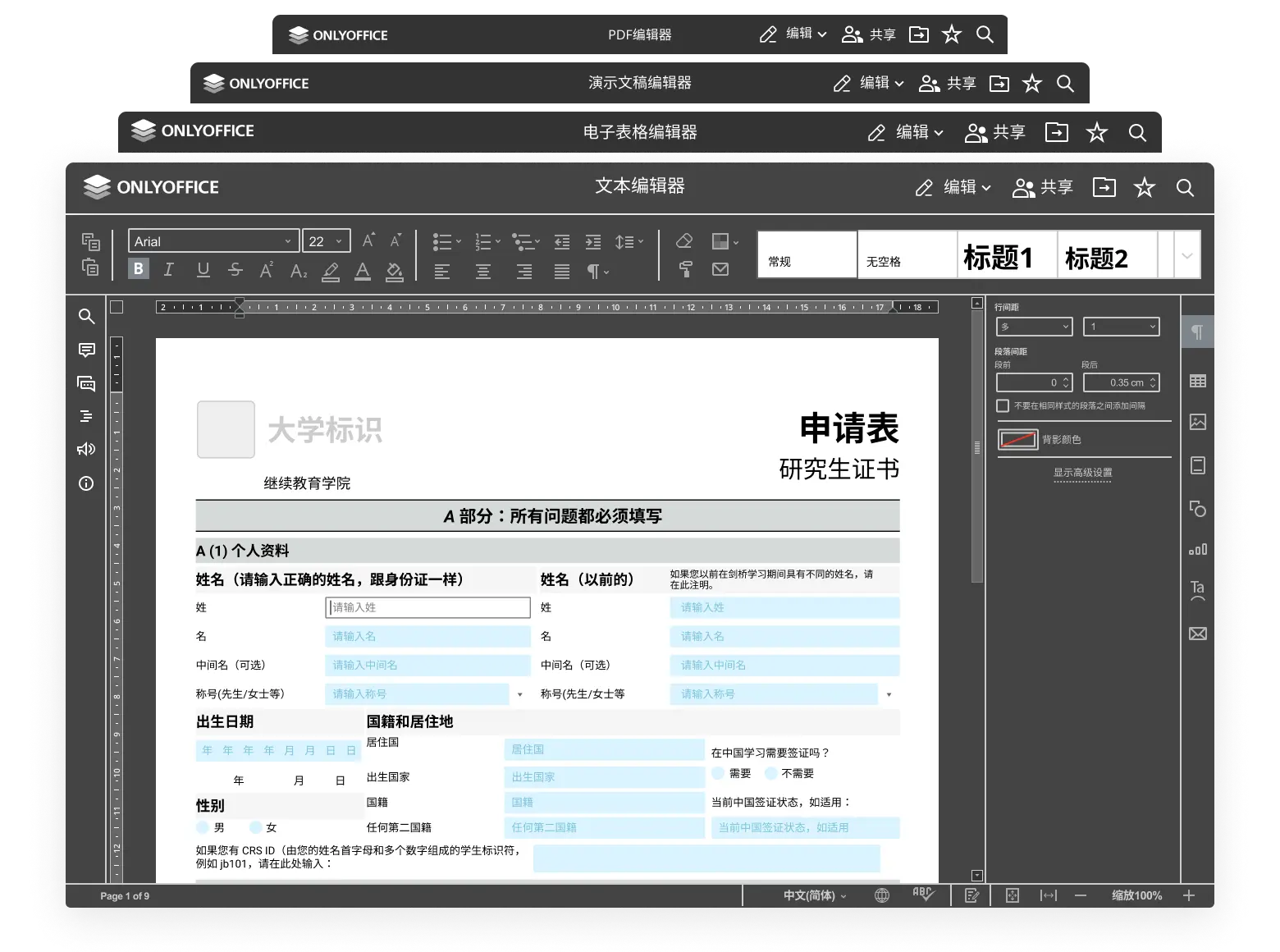The image size is (1280, 952).
Task: Click the 背影颜色 background color swatch
Action: [1017, 439]
